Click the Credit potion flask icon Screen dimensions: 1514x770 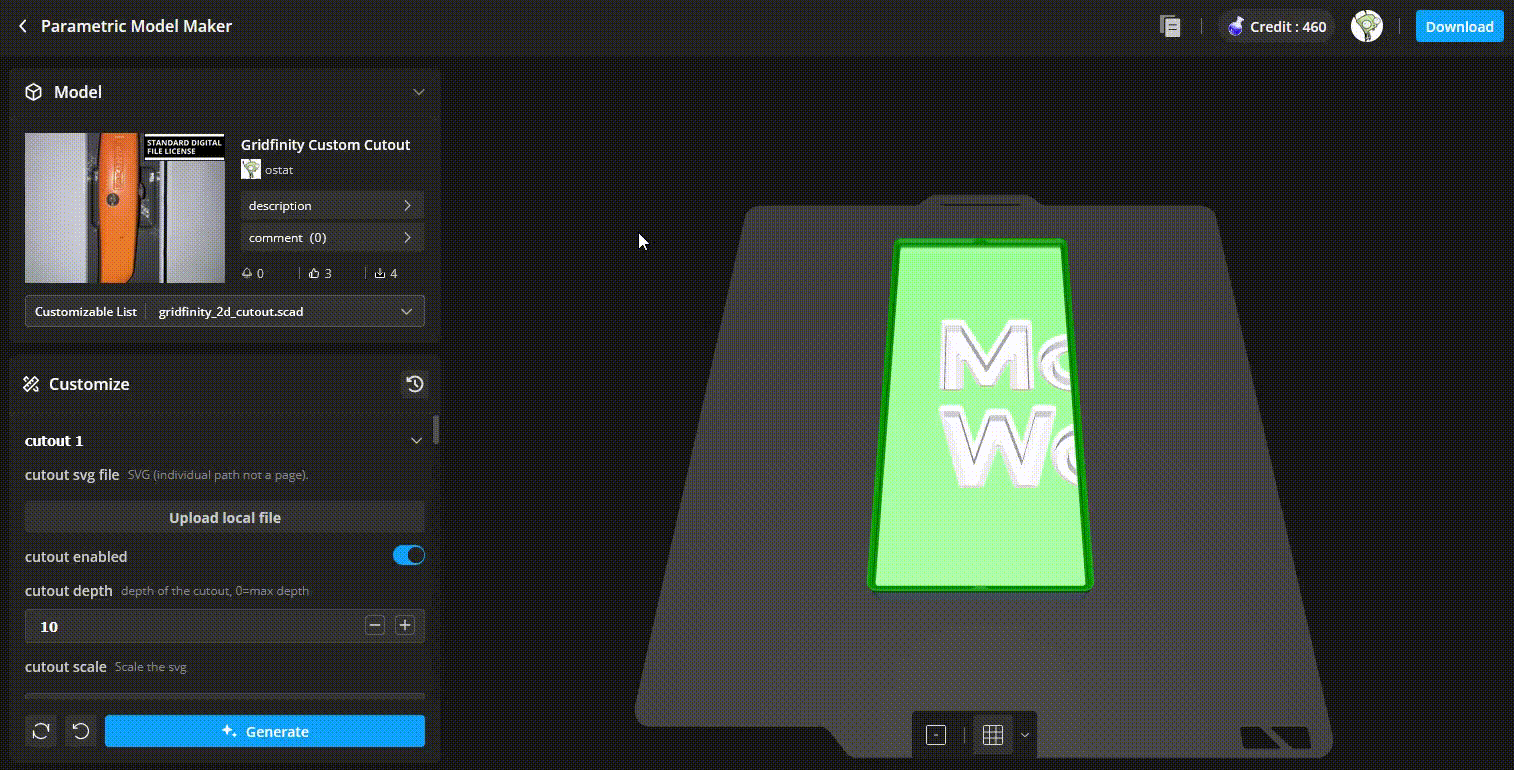1235,26
